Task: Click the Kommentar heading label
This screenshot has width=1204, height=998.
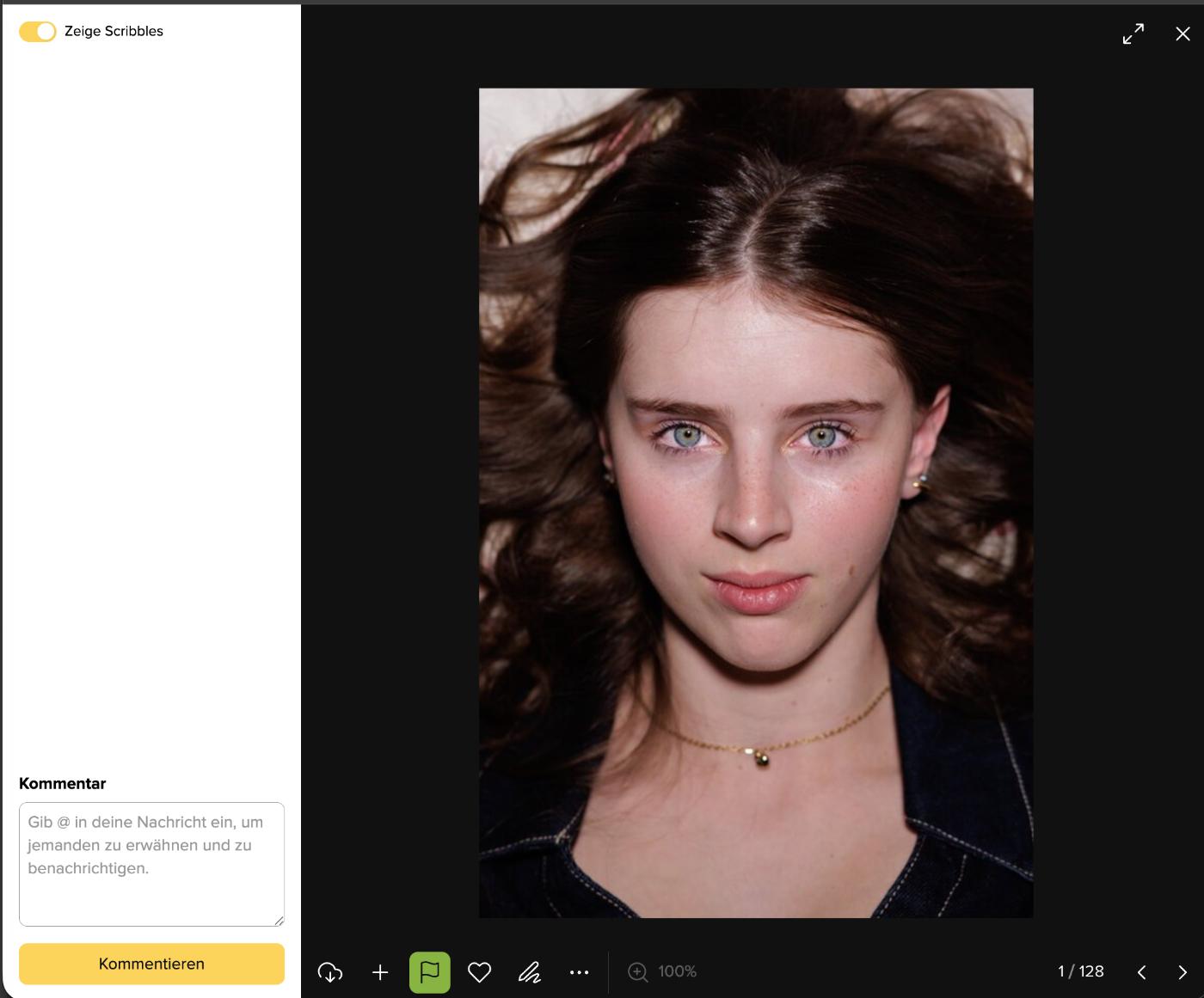Action: (63, 783)
